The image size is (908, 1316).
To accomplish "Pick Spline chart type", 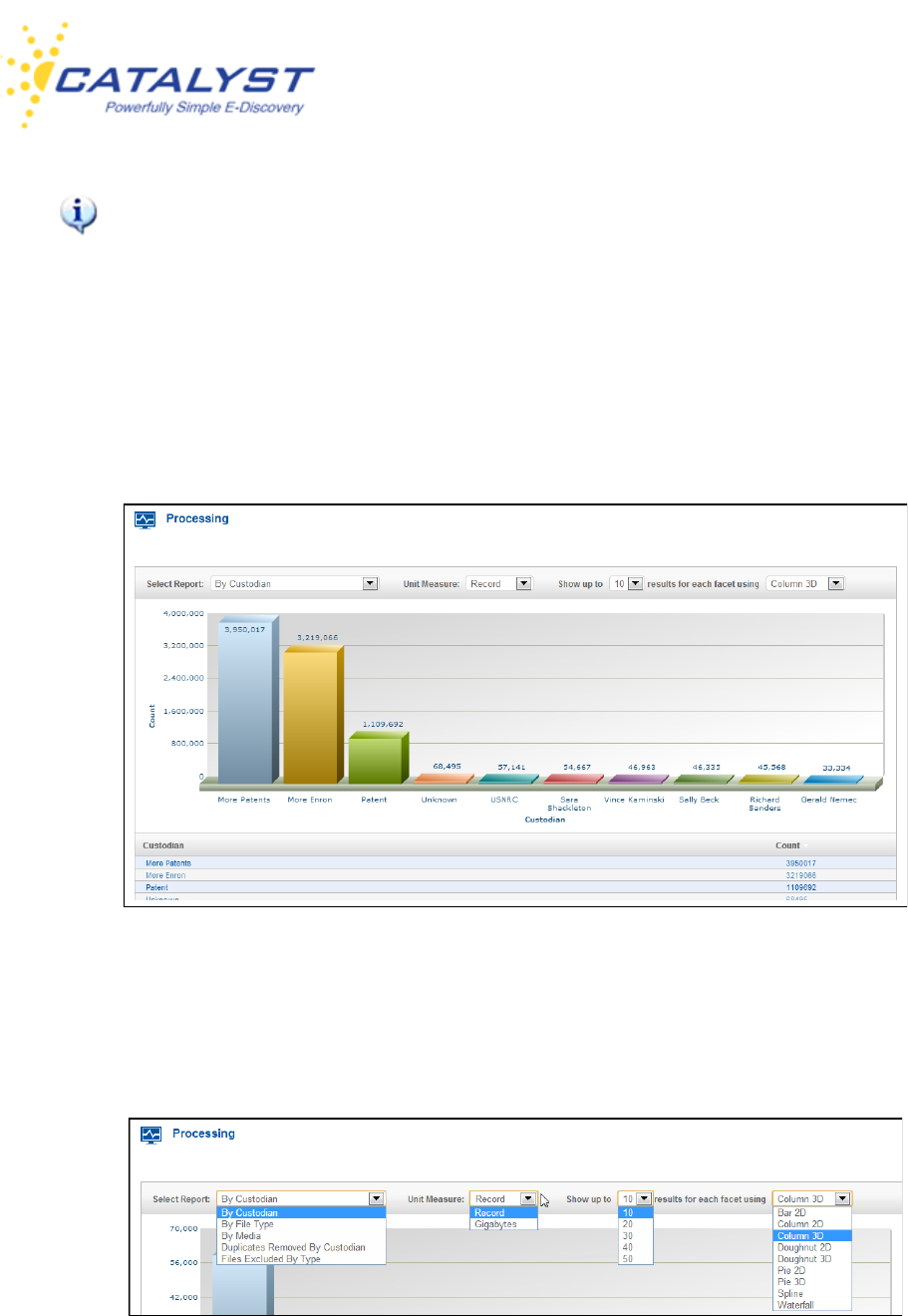I will [812, 1294].
